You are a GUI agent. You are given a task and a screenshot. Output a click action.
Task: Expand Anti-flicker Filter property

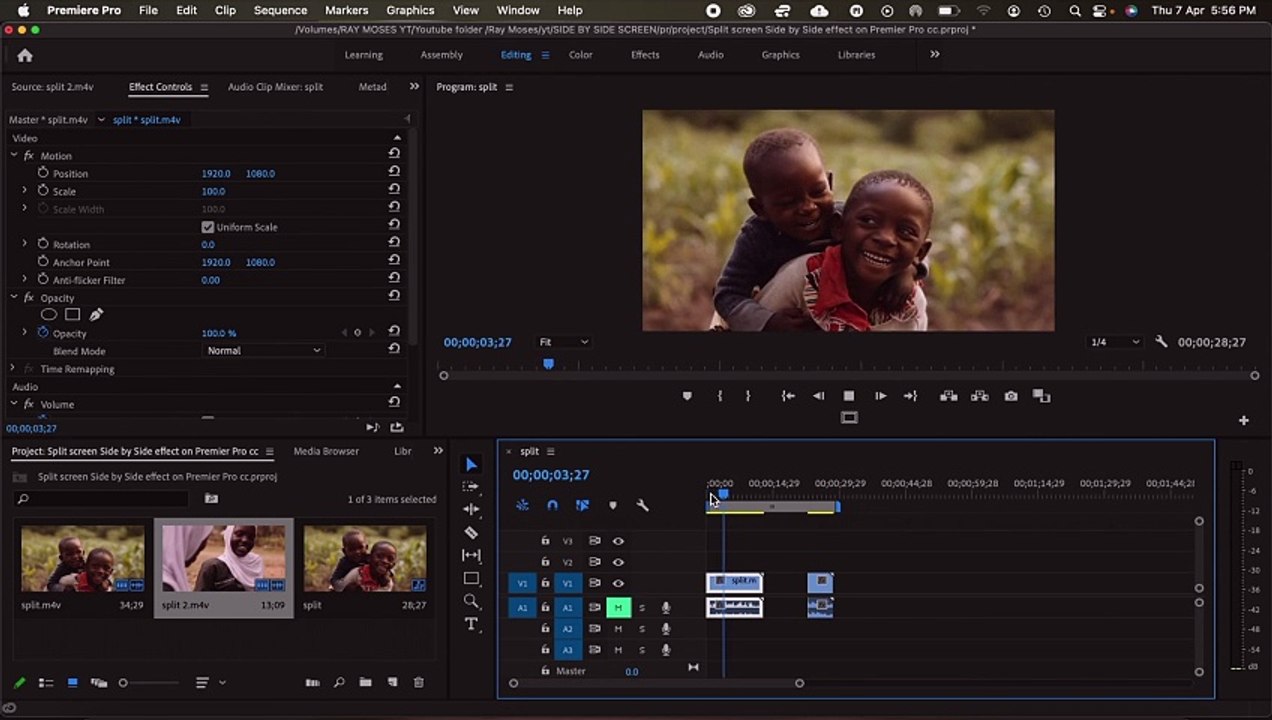click(x=24, y=280)
